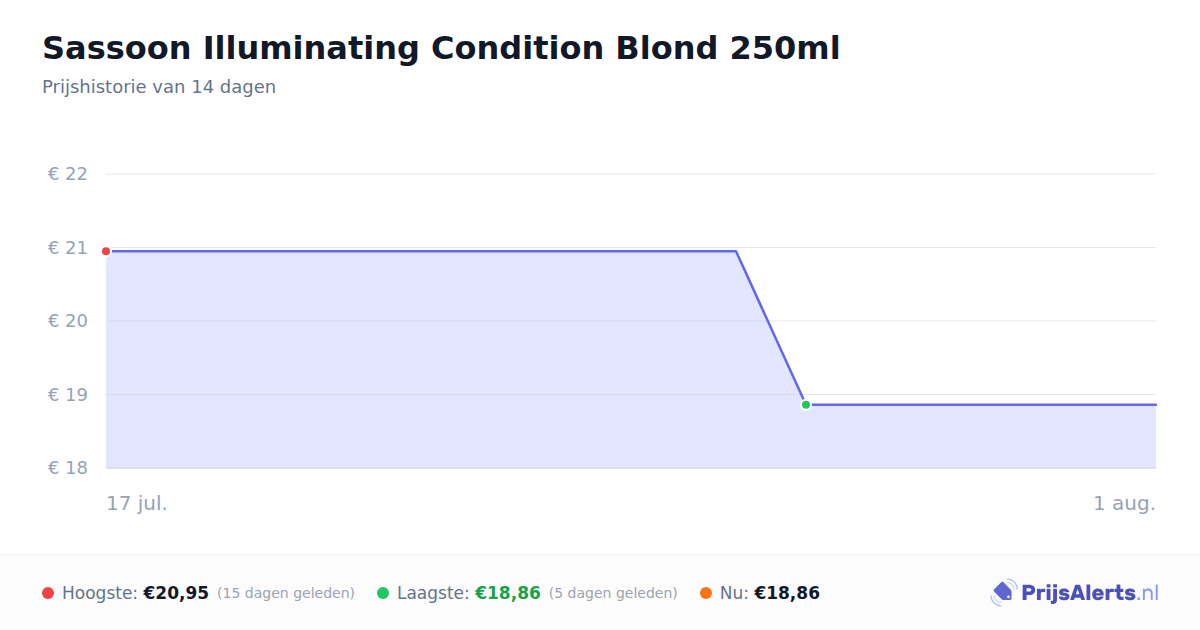Click the red highest-price dot on chart
The height and width of the screenshot is (630, 1200).
click(x=106, y=251)
